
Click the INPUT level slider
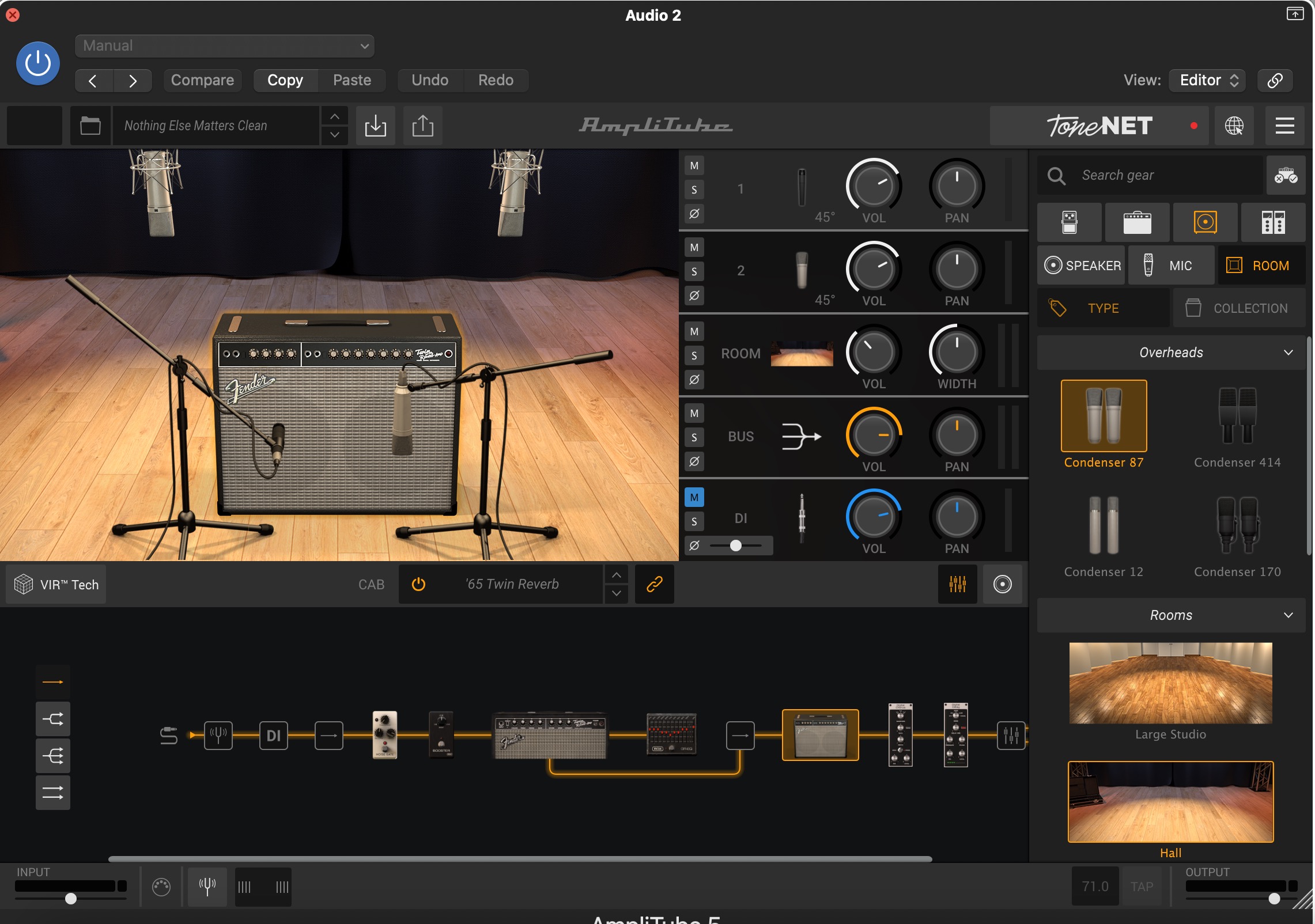(x=71, y=899)
